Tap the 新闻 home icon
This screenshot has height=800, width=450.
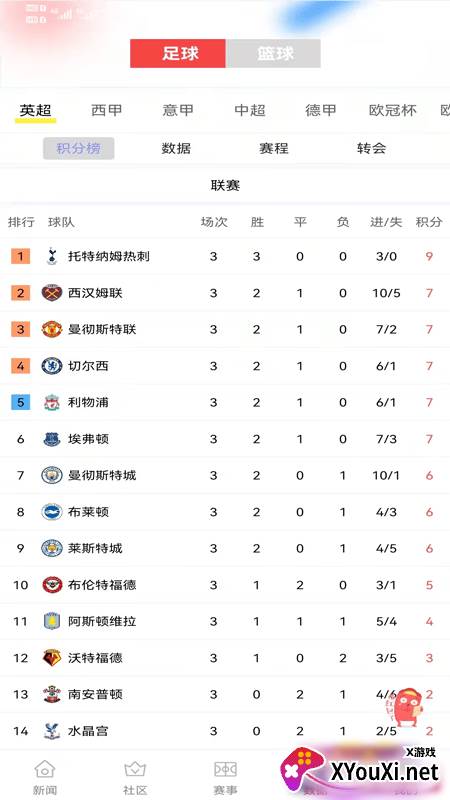45,768
